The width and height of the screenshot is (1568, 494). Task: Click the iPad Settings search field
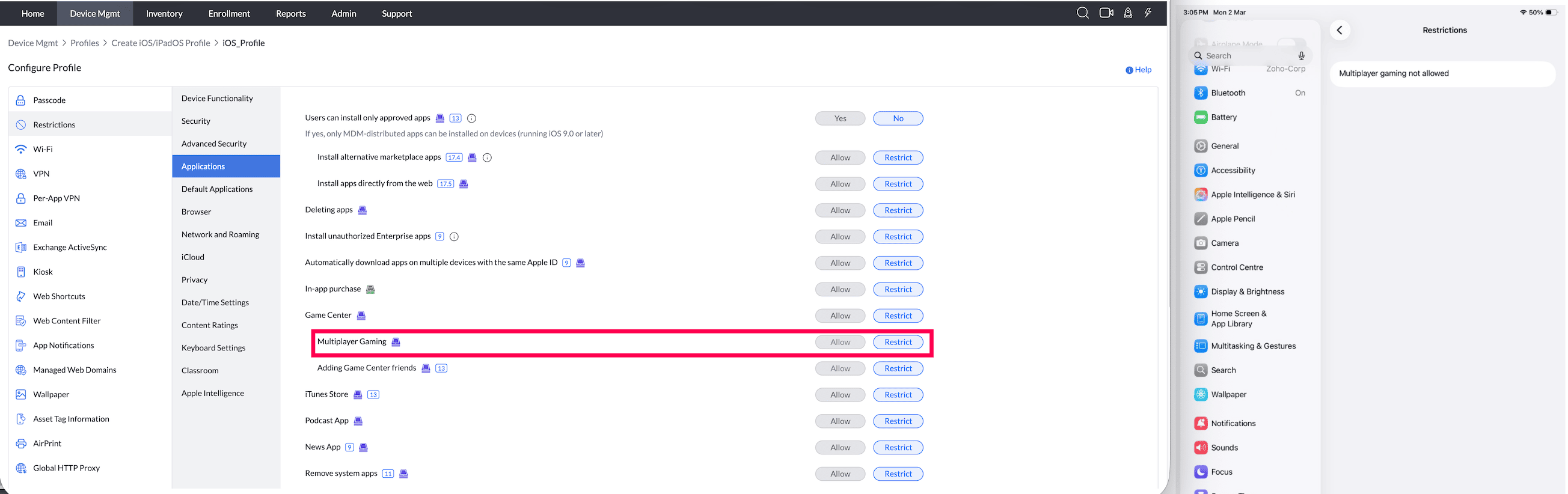pyautogui.click(x=1250, y=56)
